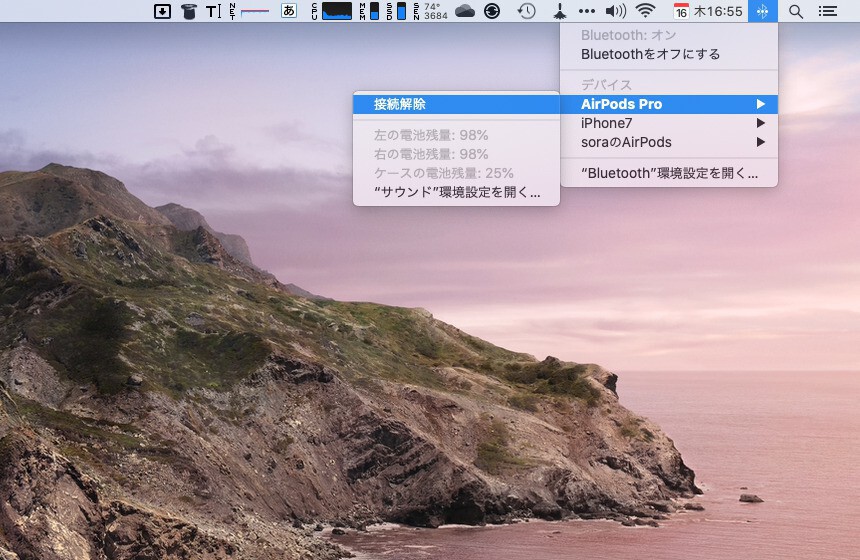This screenshot has height=560, width=860.
Task: Disconnect AirPods Pro with 接続解除
Action: 400,104
